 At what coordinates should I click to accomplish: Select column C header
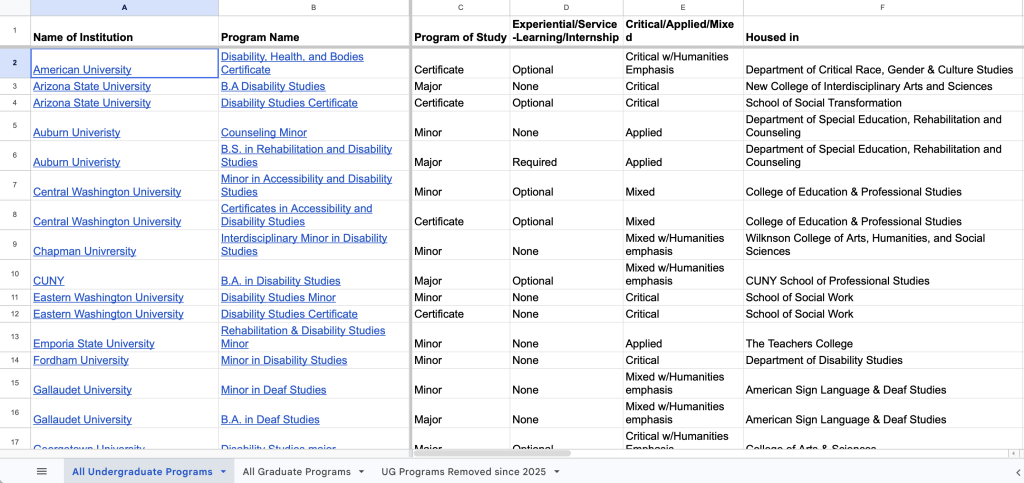coord(461,7)
